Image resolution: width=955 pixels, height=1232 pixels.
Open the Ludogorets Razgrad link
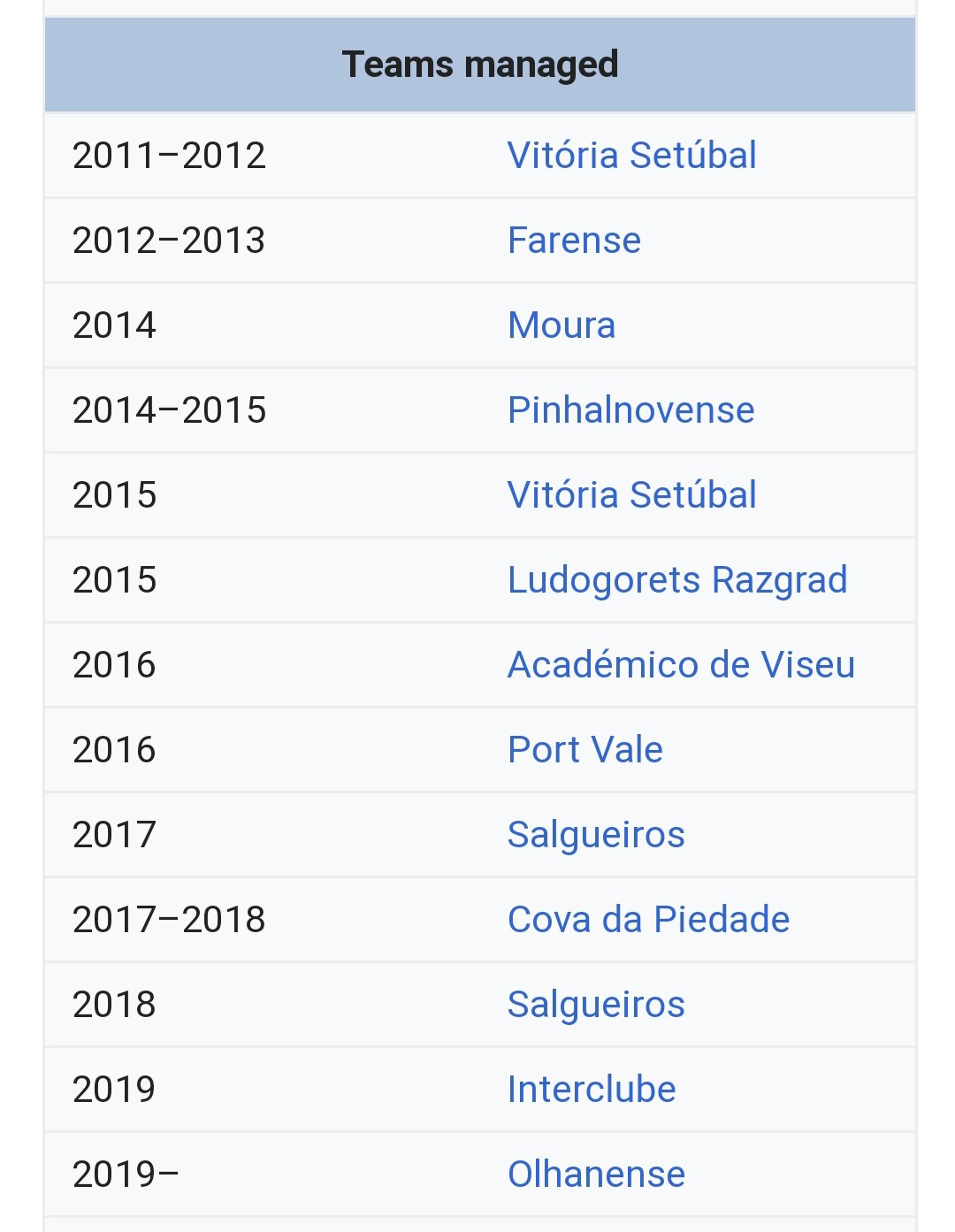tap(677, 580)
